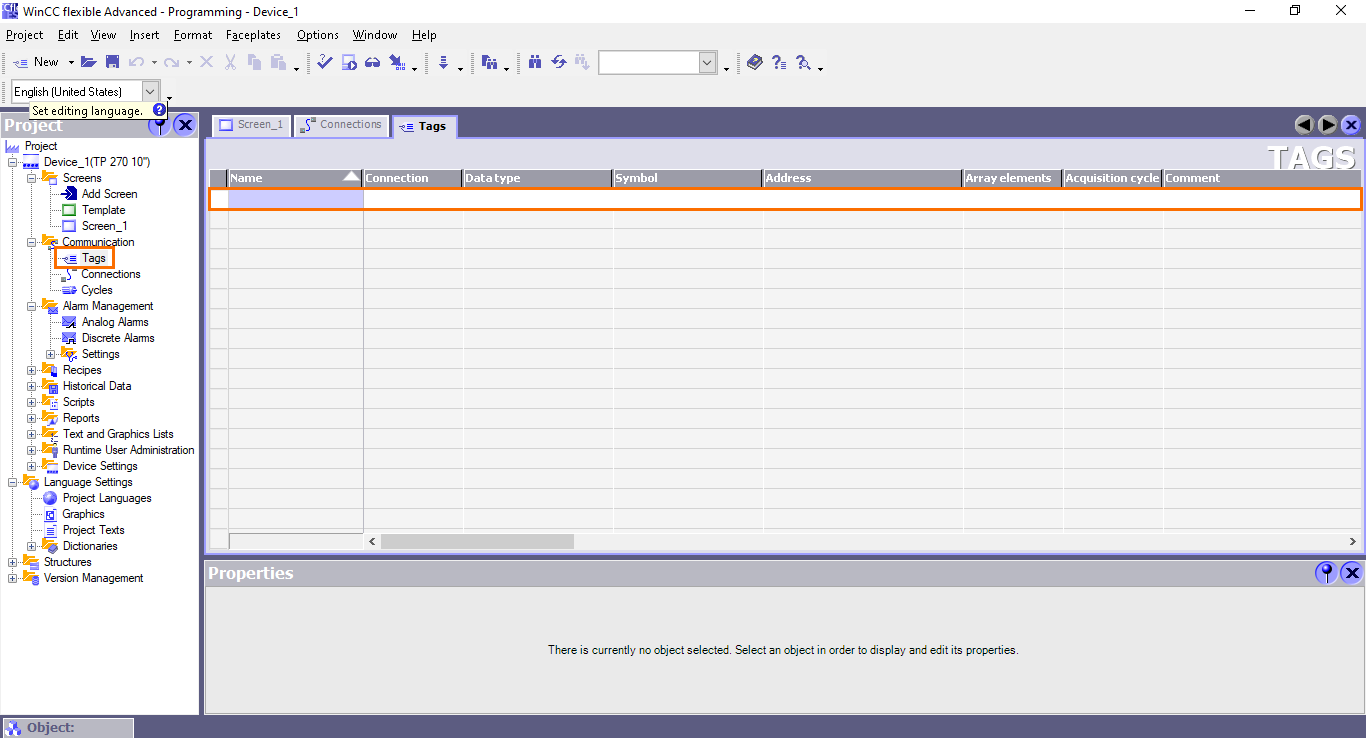Screen dimensions: 1366x738
Task: Collapse the Alarm Management folder
Action: coord(32,306)
